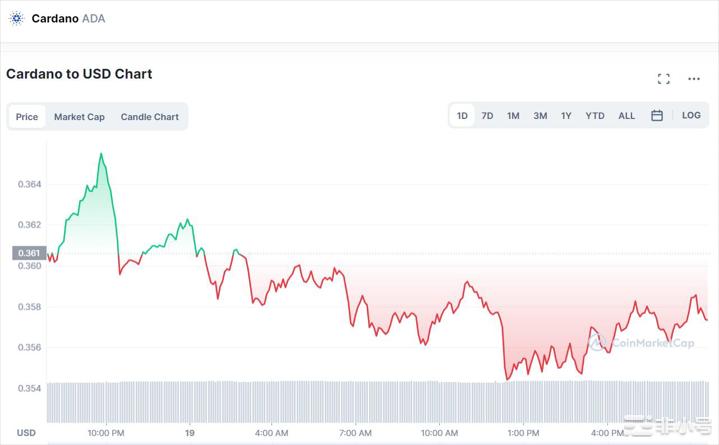Open the calendar date range picker
The width and height of the screenshot is (719, 445).
(657, 116)
